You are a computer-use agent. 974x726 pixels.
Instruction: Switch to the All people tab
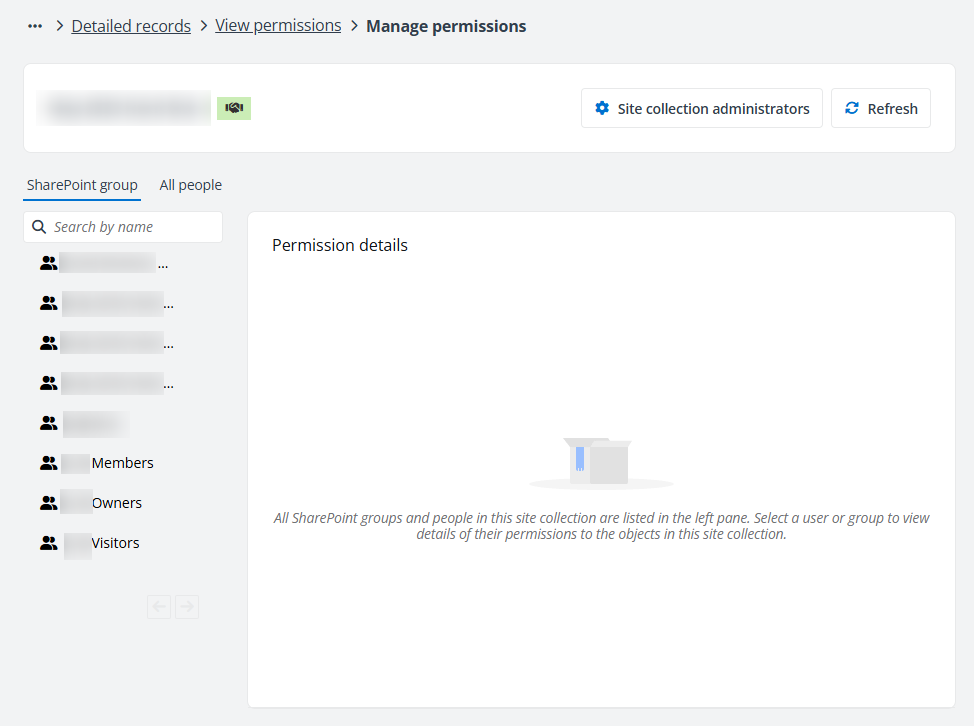(190, 185)
